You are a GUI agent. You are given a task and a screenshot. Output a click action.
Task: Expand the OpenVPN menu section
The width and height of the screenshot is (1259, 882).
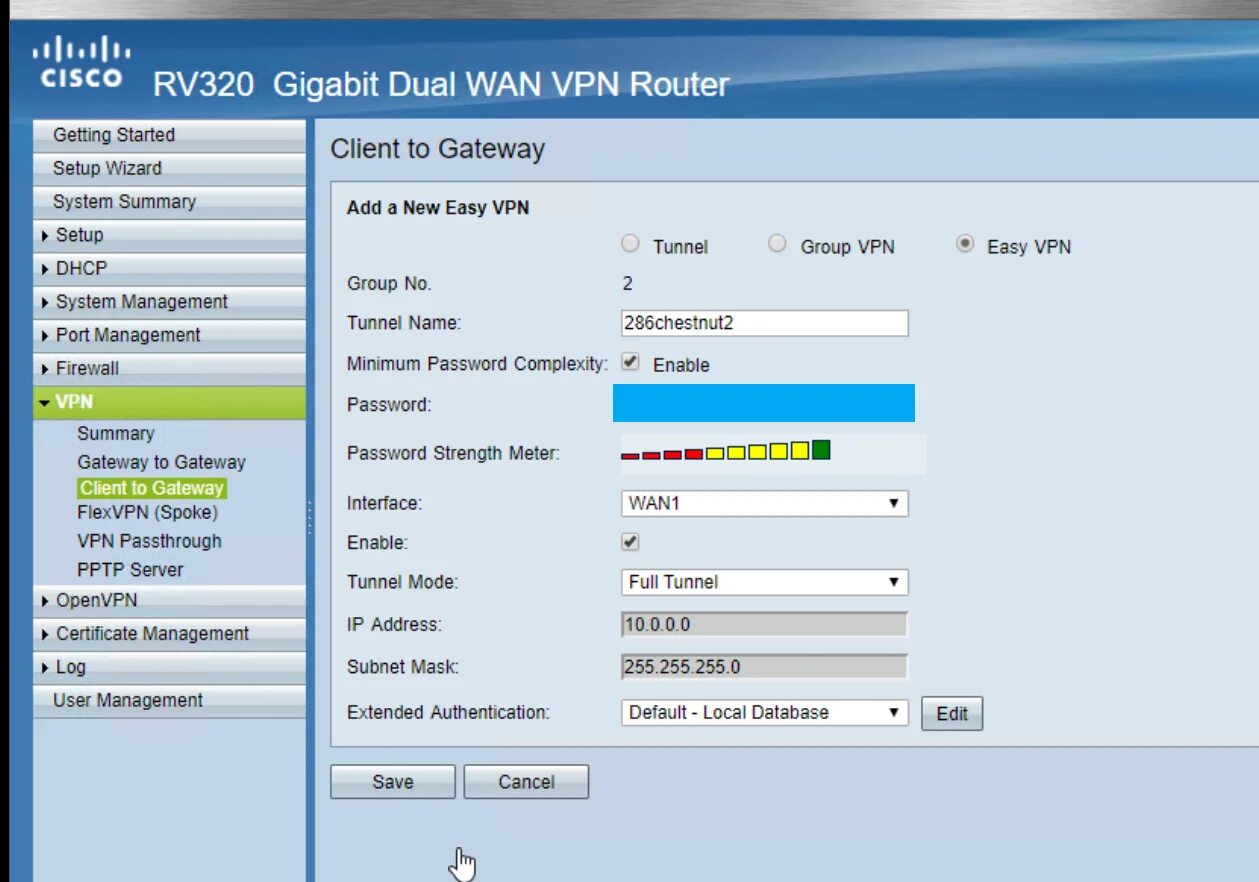169,600
